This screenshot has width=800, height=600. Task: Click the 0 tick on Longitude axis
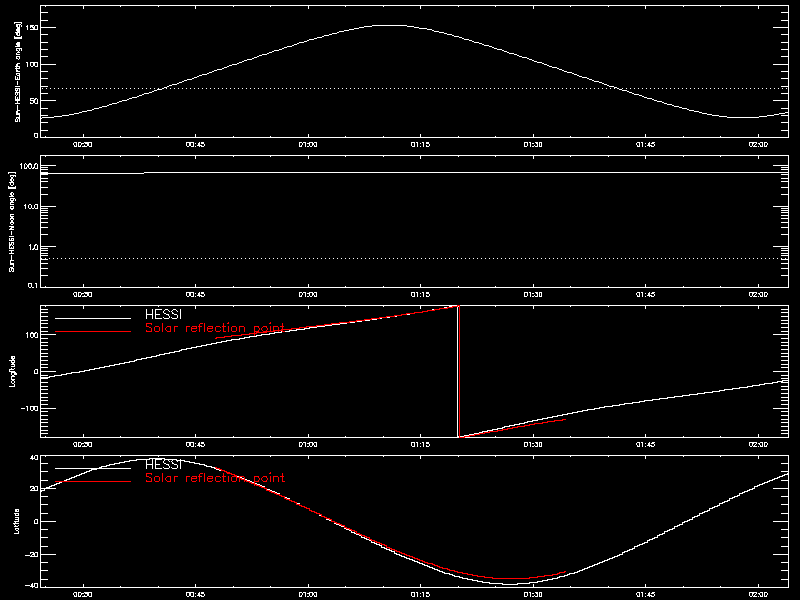pyautogui.click(x=36, y=372)
